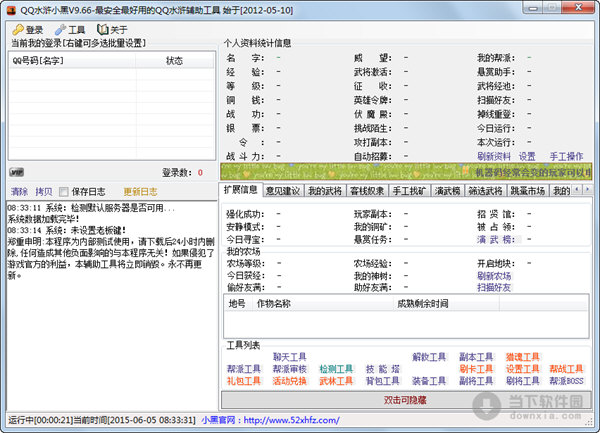Image resolution: width=600 pixels, height=433 pixels.
Task: Open the 活动兑换 link
Action: [x=290, y=381]
